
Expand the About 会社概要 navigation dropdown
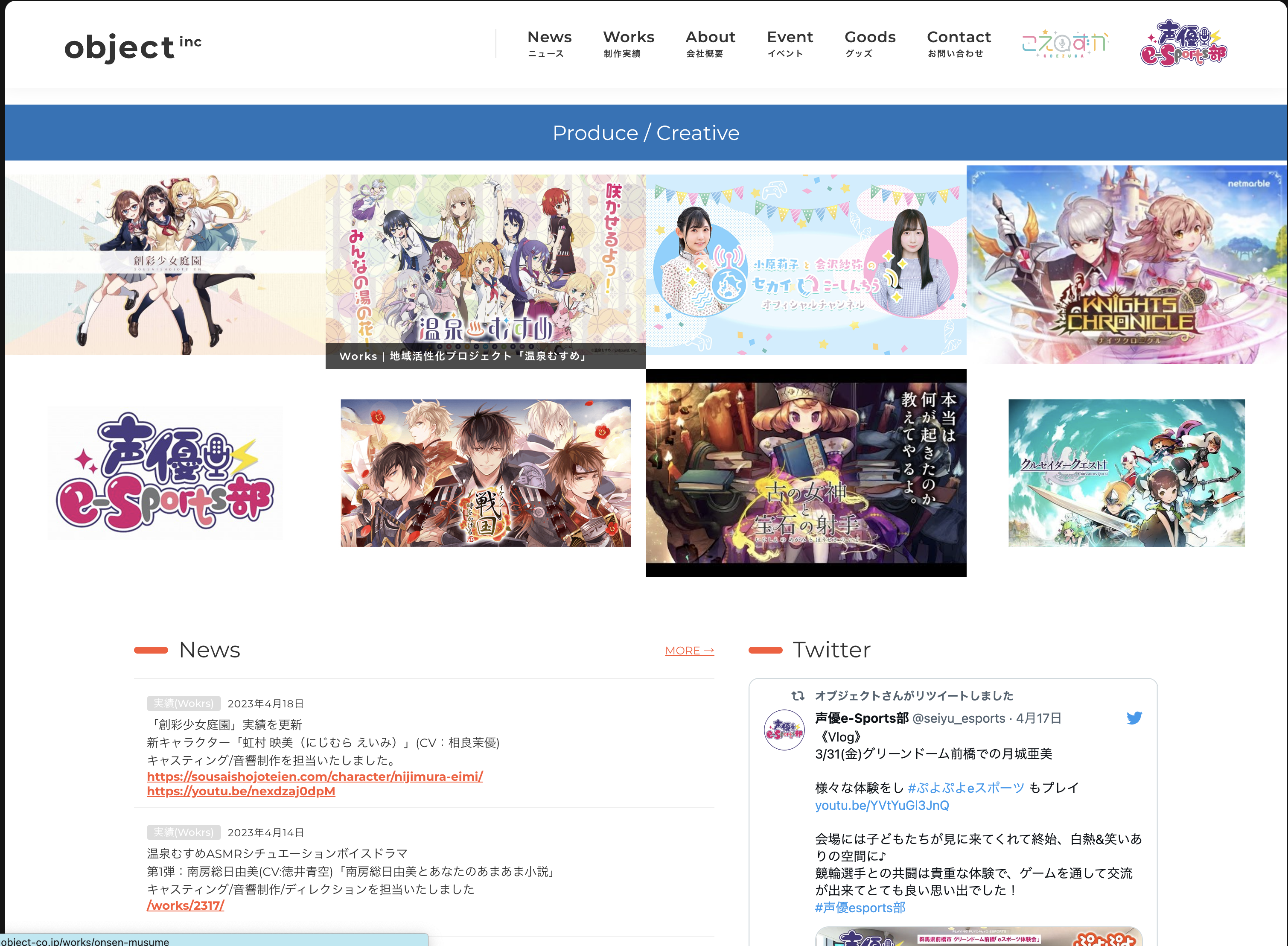click(x=710, y=44)
